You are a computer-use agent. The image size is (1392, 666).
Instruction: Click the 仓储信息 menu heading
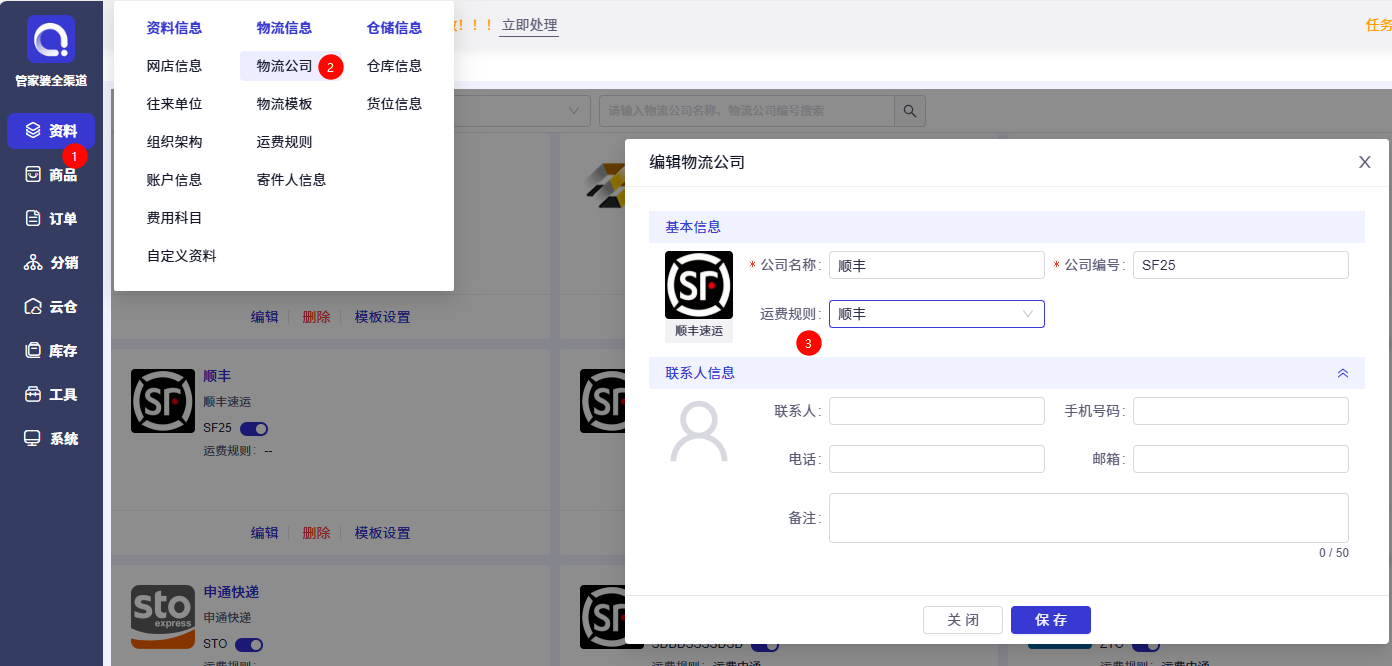coord(394,28)
